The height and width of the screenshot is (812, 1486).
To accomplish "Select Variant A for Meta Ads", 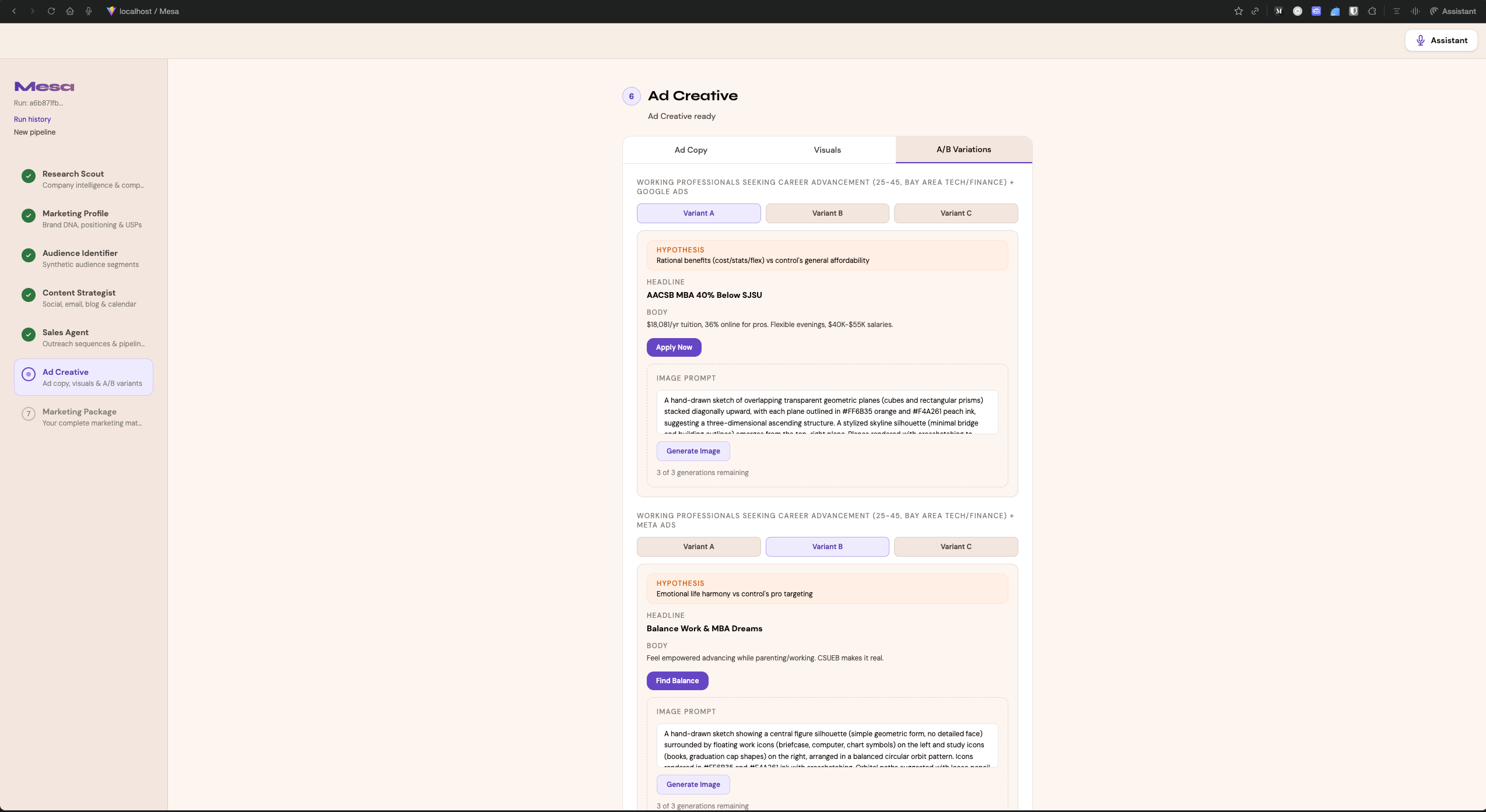I will tap(698, 547).
